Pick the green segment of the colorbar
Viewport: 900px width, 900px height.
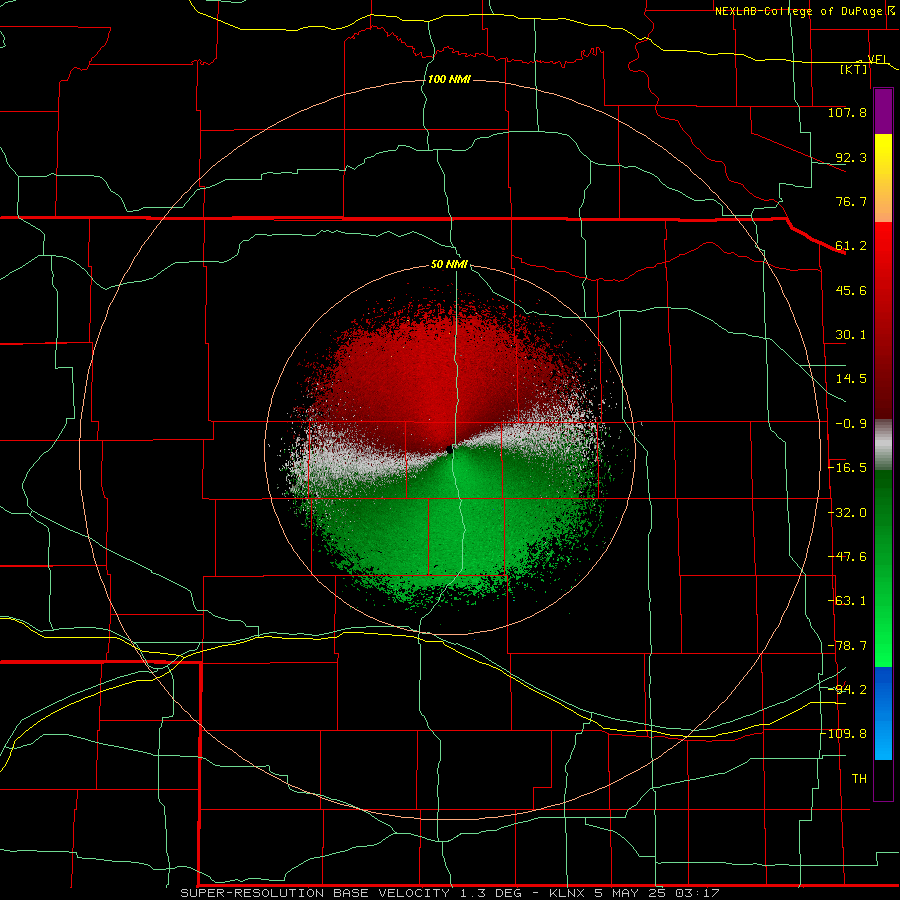click(883, 568)
